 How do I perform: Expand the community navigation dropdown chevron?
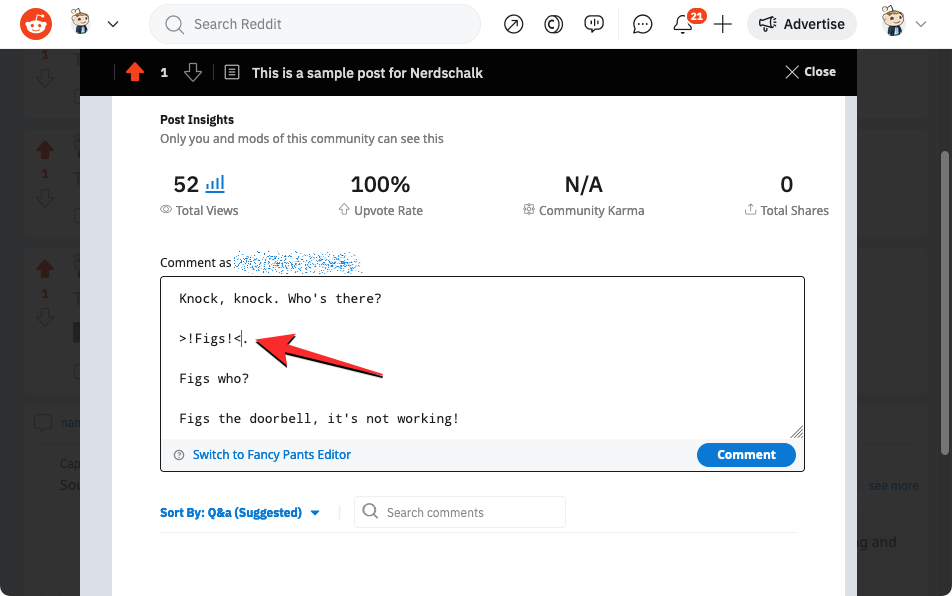click(113, 24)
